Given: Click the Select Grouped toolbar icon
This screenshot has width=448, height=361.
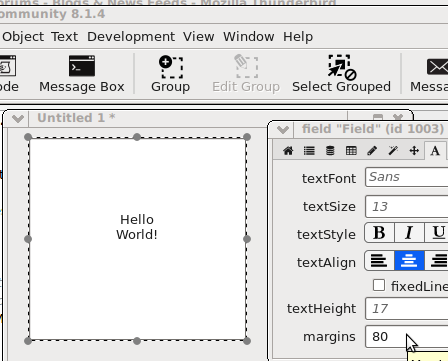Looking at the screenshot, I should tap(341, 74).
